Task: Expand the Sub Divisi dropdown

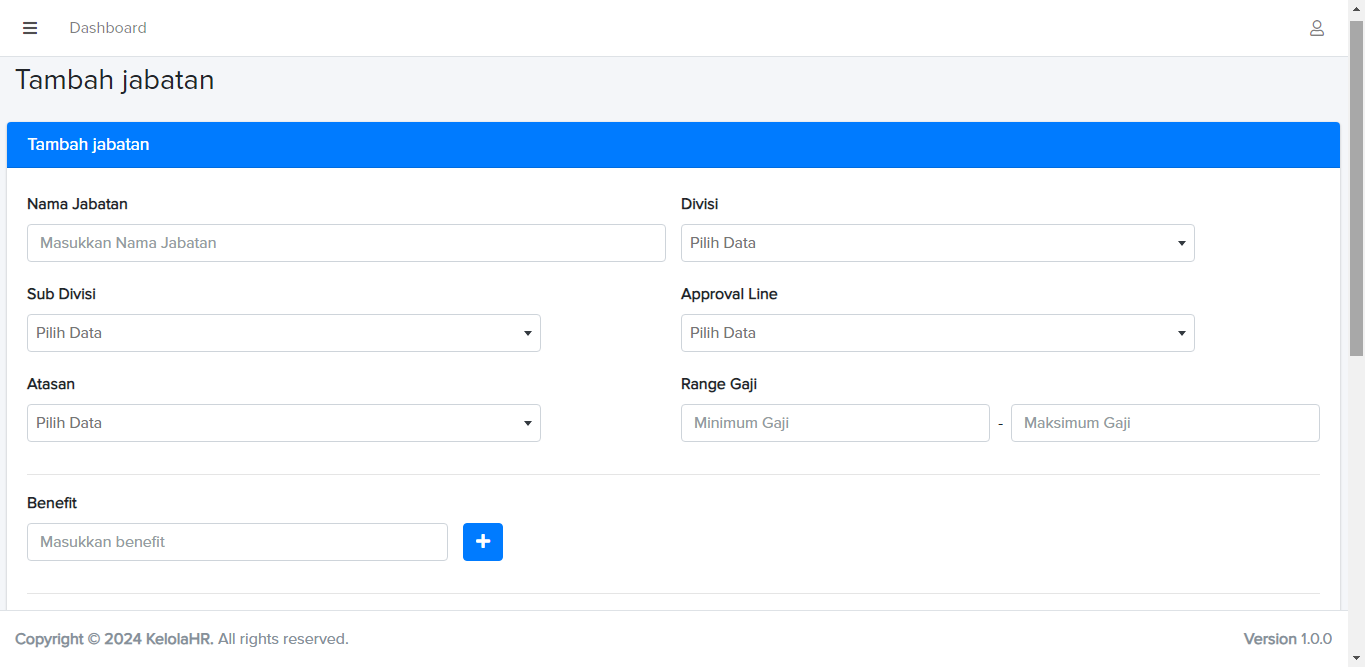Action: click(x=283, y=333)
